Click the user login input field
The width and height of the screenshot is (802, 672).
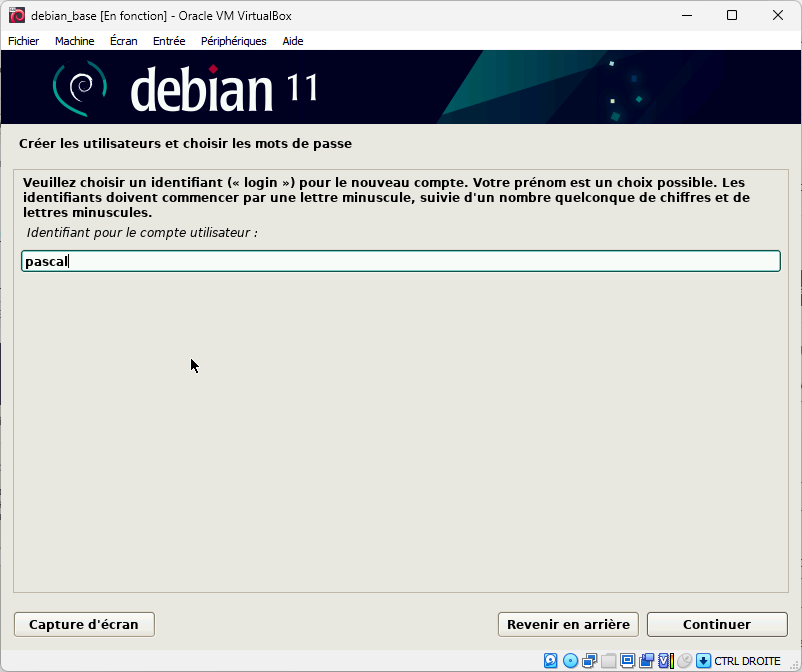click(401, 261)
